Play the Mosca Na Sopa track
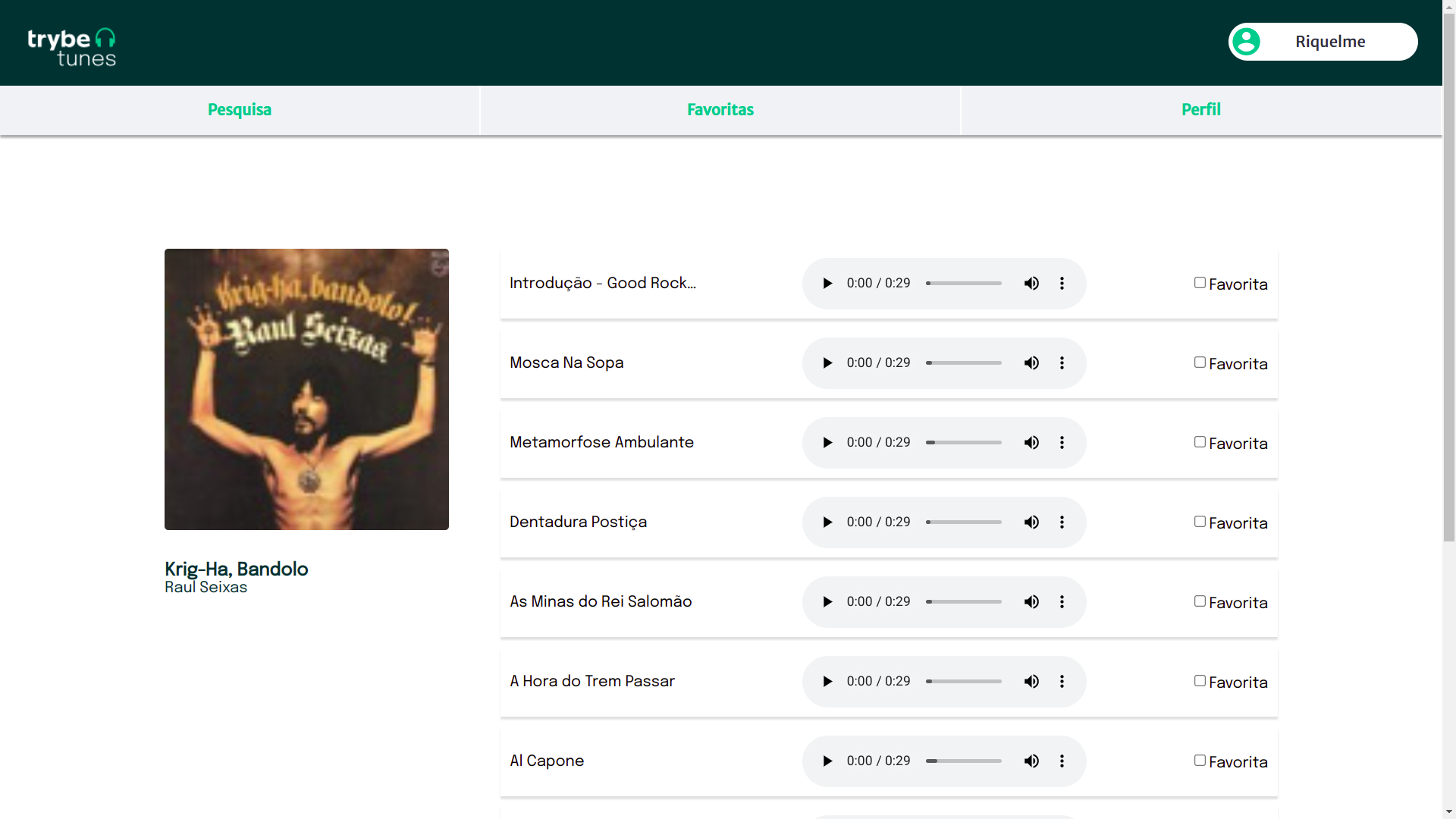 [827, 363]
